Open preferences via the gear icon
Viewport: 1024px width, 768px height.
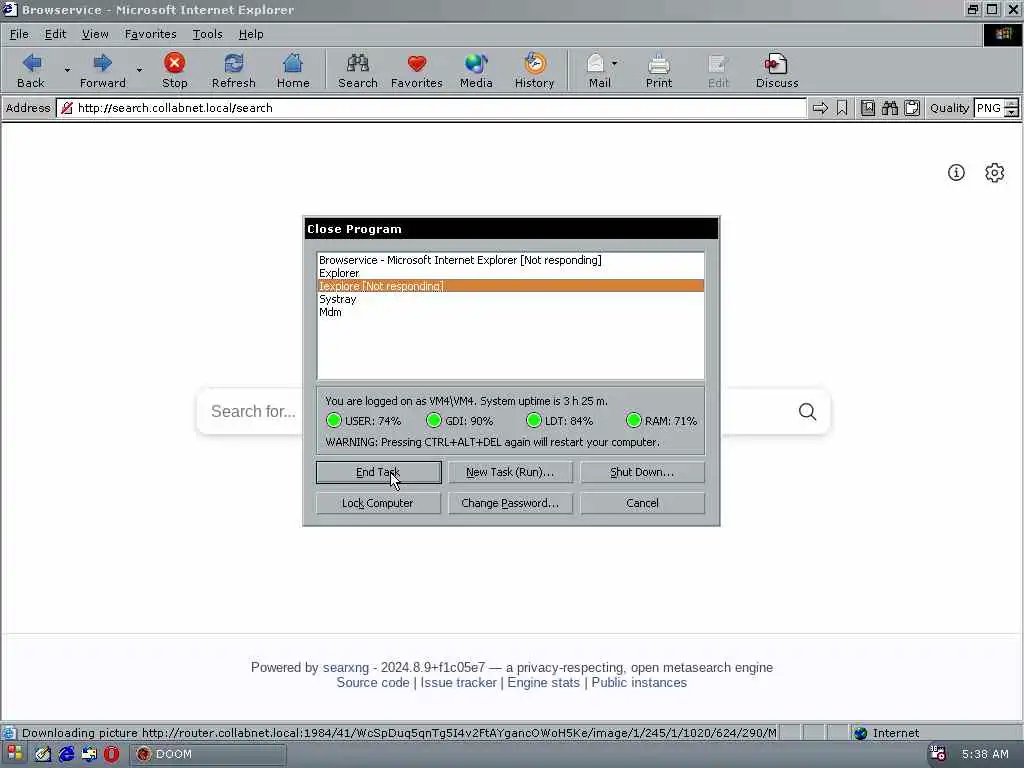pyautogui.click(x=995, y=172)
